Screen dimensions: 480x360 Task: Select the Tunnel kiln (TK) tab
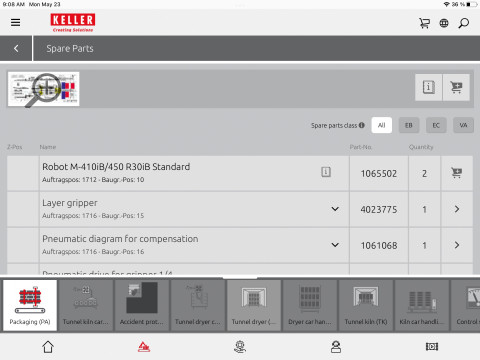pos(366,305)
